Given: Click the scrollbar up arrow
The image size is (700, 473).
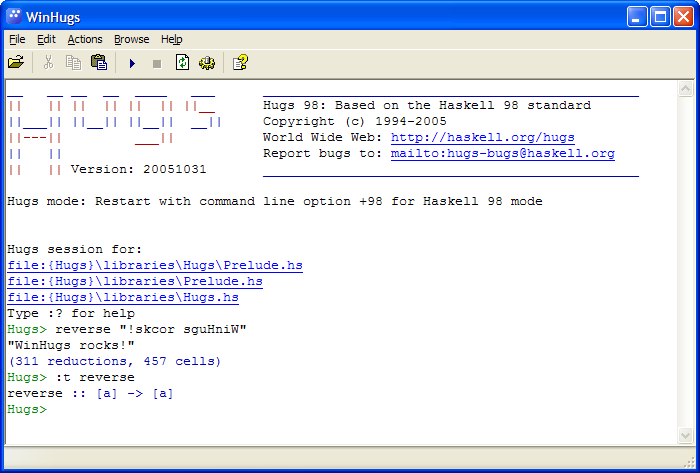Looking at the screenshot, I should [x=685, y=89].
